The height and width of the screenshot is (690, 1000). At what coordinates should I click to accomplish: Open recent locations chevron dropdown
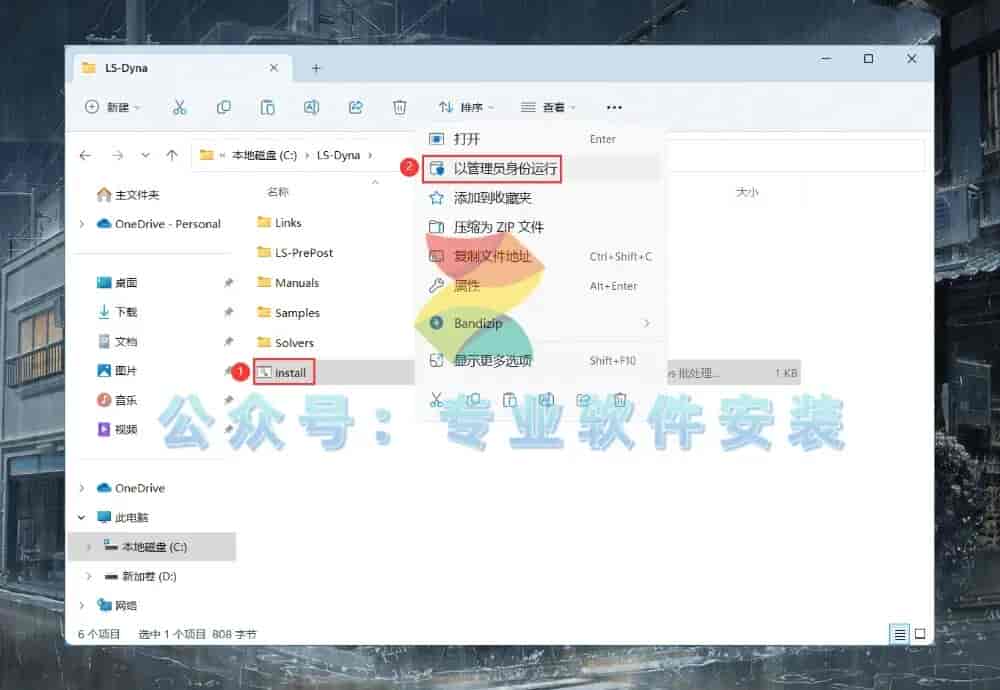145,155
